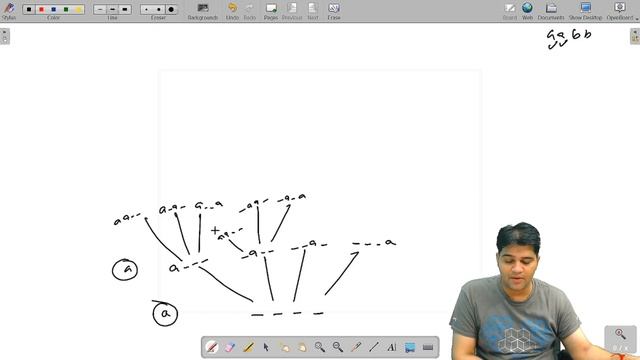Choose the small eraser size
Viewport: 640px width, 360px height.
147,9
